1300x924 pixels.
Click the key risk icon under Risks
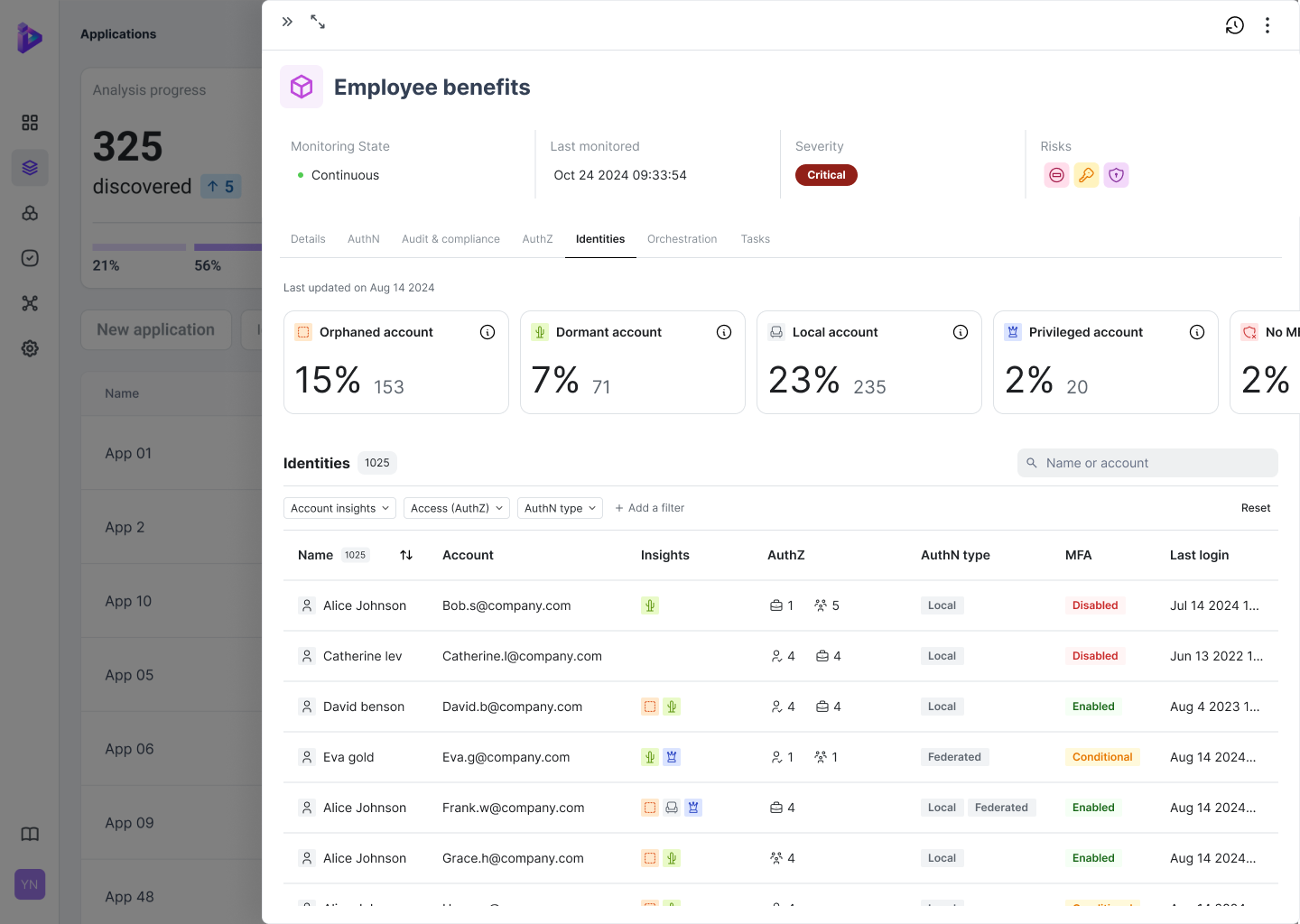pos(1086,174)
